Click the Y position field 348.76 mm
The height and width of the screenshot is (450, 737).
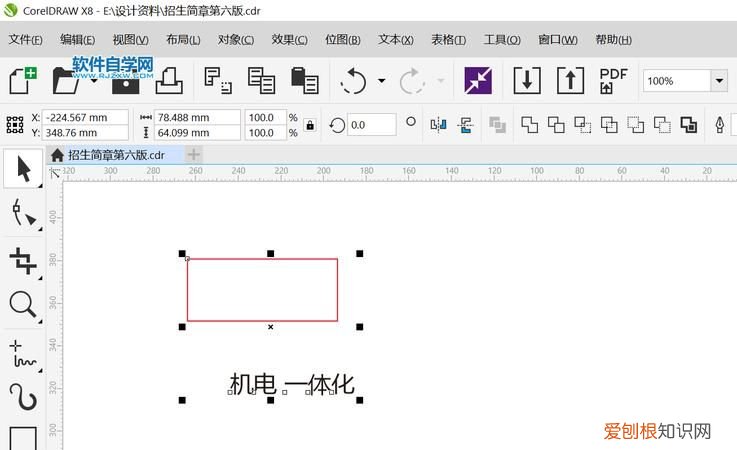85,133
